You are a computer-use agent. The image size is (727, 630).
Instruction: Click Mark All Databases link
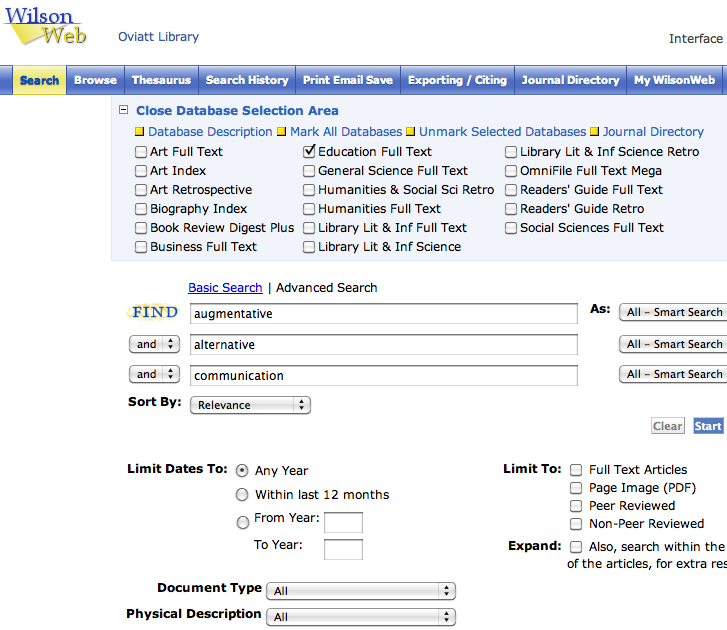tap(346, 132)
